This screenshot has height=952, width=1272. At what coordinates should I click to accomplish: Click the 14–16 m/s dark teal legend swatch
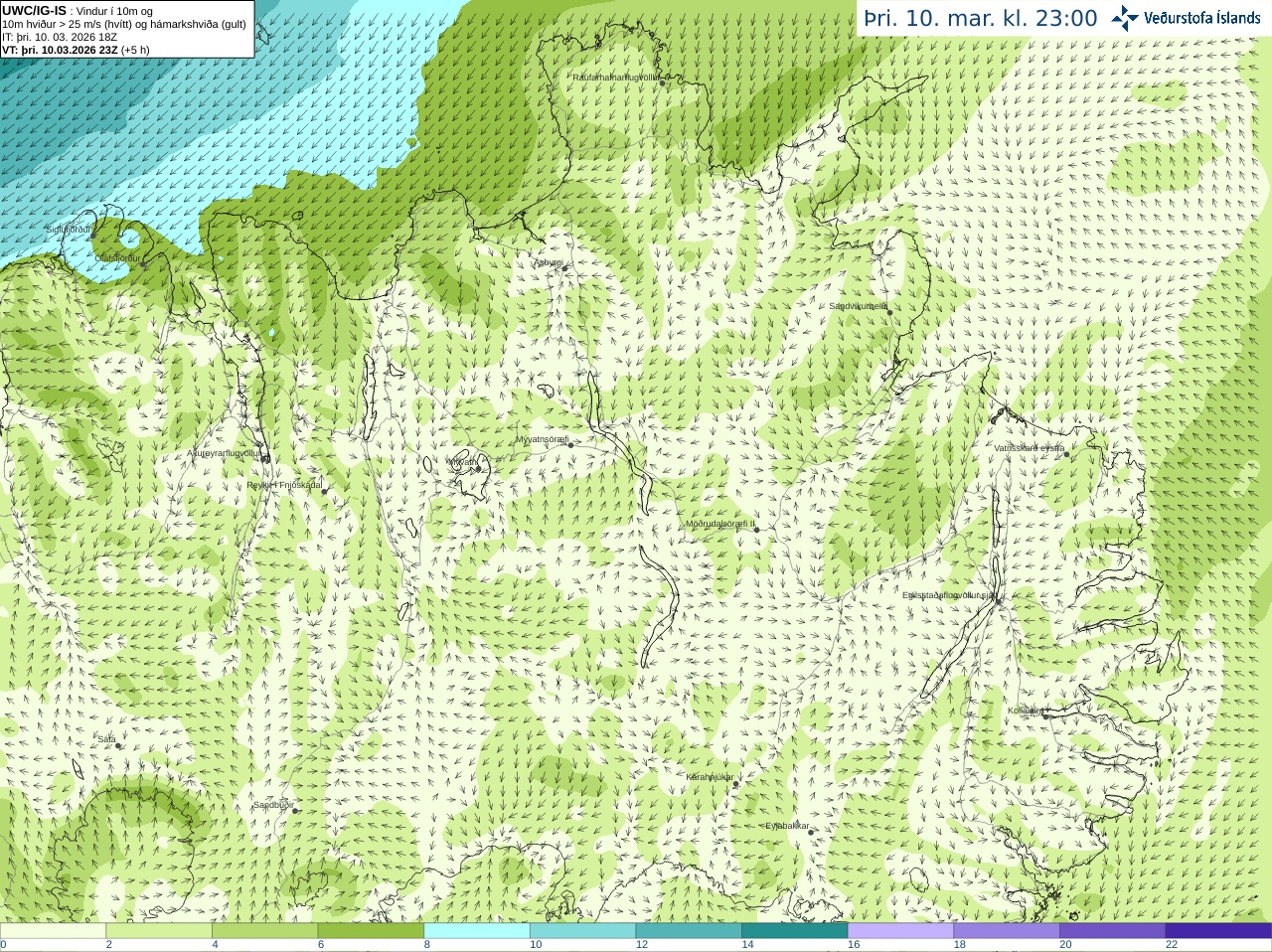point(794,931)
